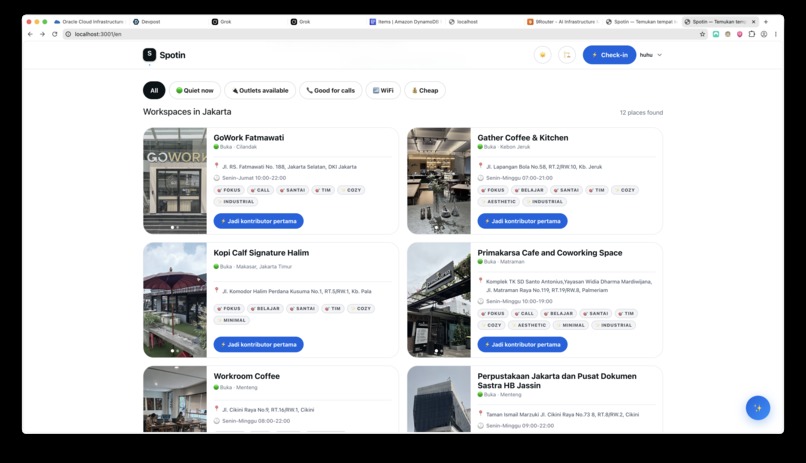The height and width of the screenshot is (463, 806).
Task: Click the clock icon beside Senin-Minggu 10:00-19:00
Action: point(481,301)
